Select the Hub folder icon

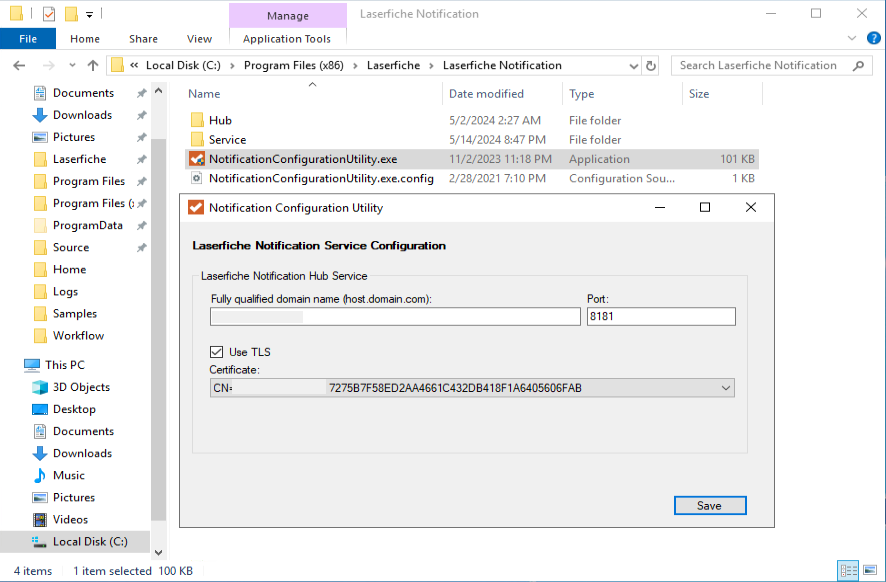[197, 120]
